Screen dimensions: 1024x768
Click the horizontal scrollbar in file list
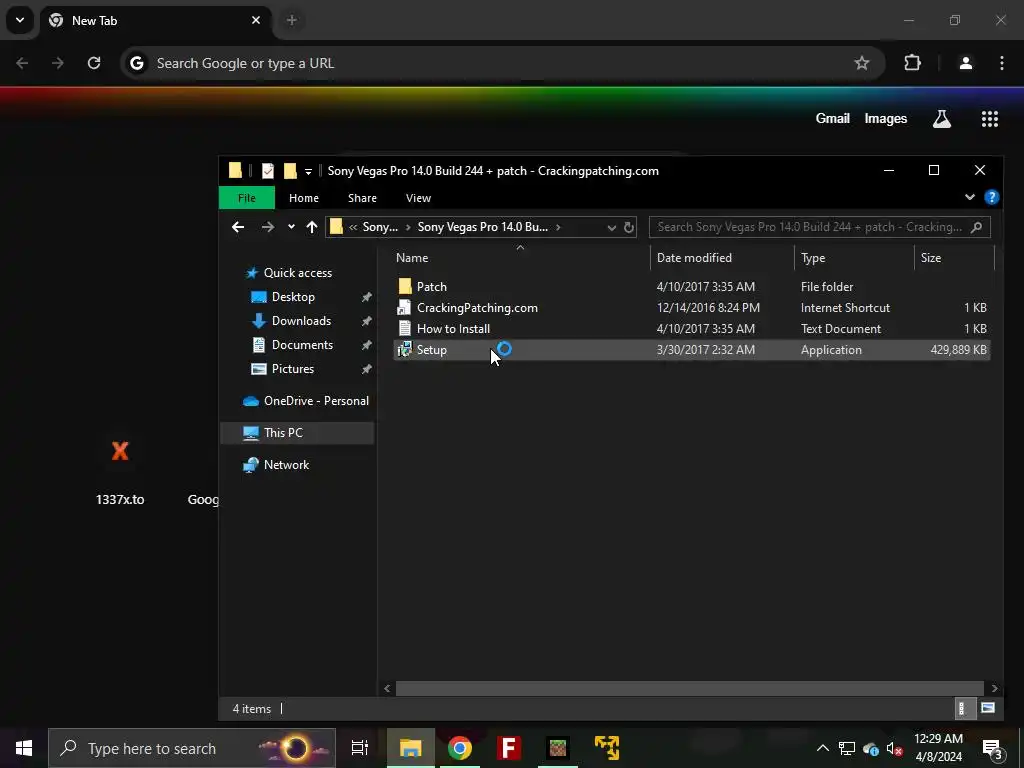(690, 688)
